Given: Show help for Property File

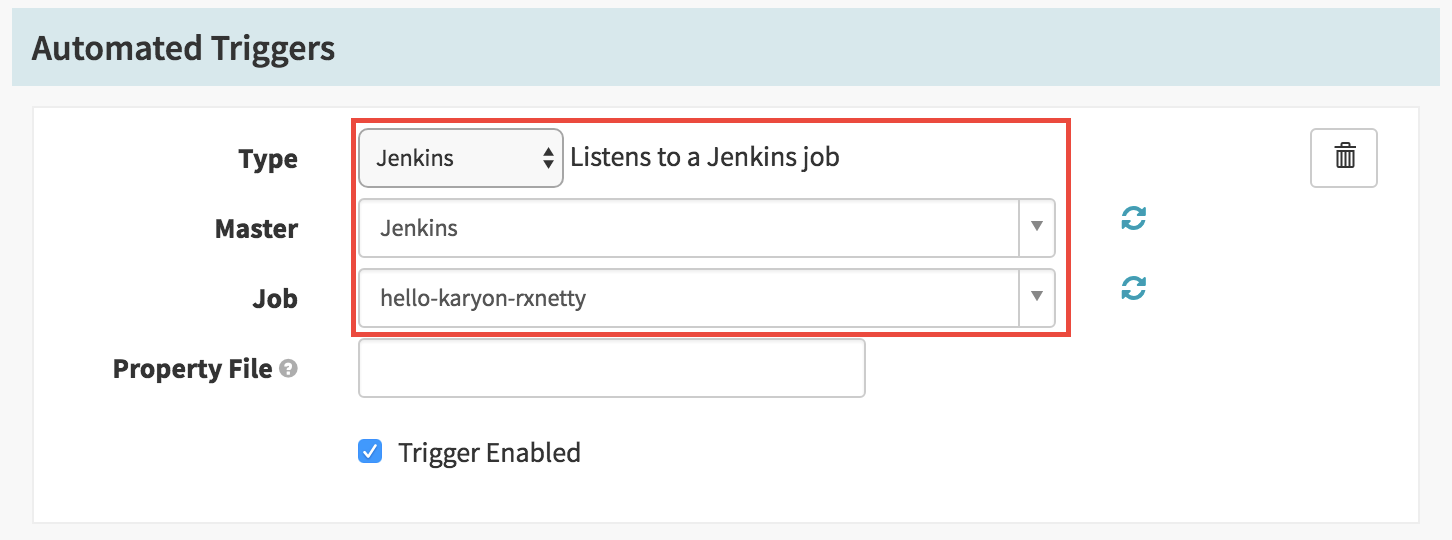Looking at the screenshot, I should coord(288,369).
